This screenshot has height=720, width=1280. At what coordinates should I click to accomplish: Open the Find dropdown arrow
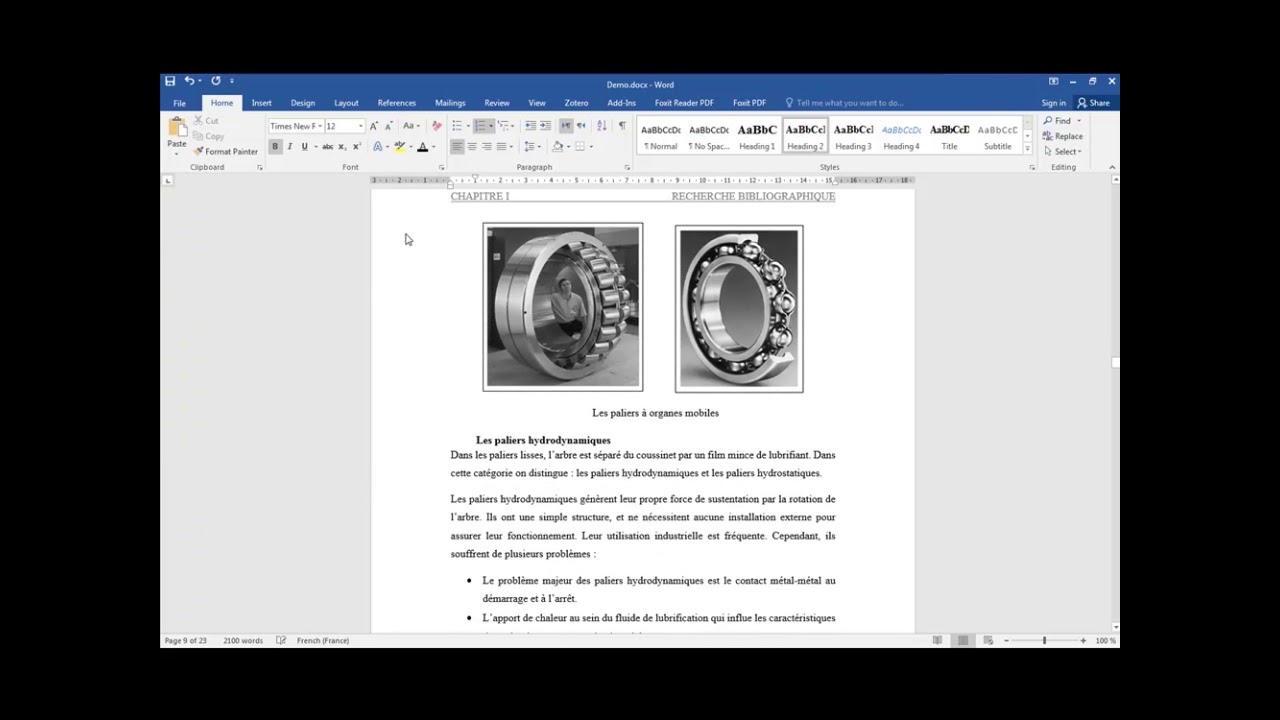pyautogui.click(x=1079, y=121)
